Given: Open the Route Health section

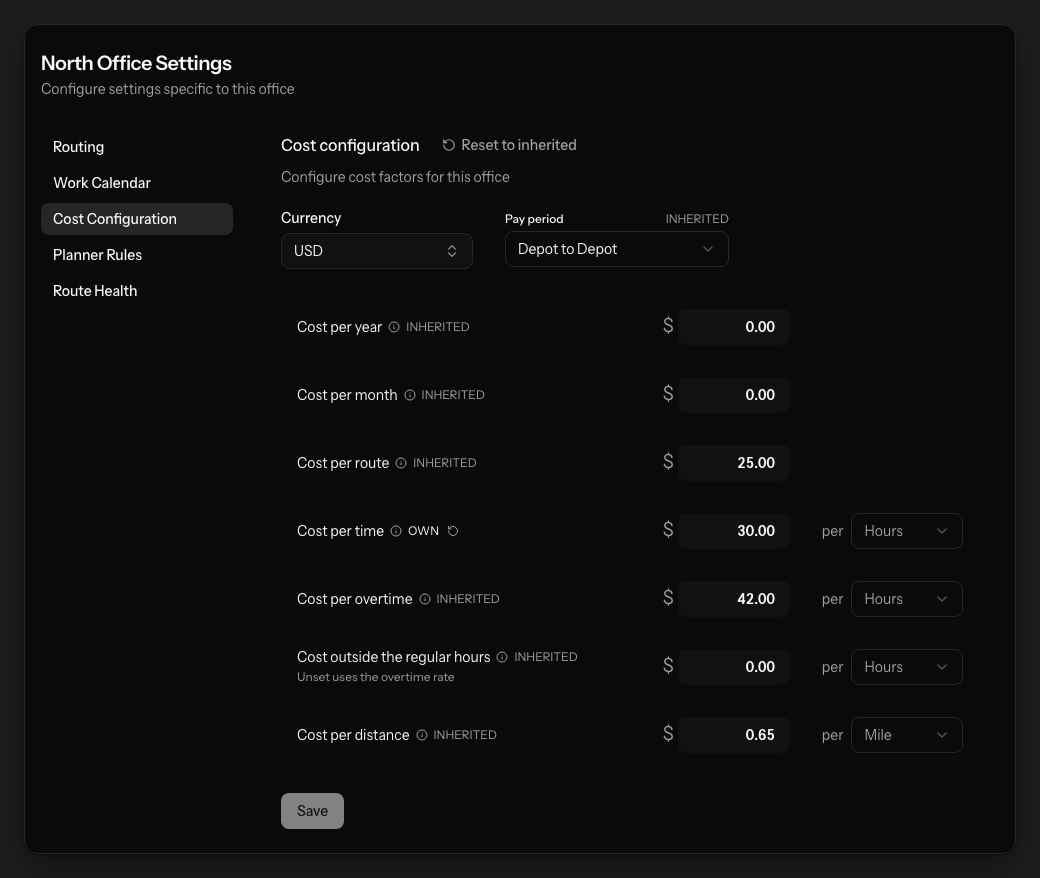Looking at the screenshot, I should [137, 291].
